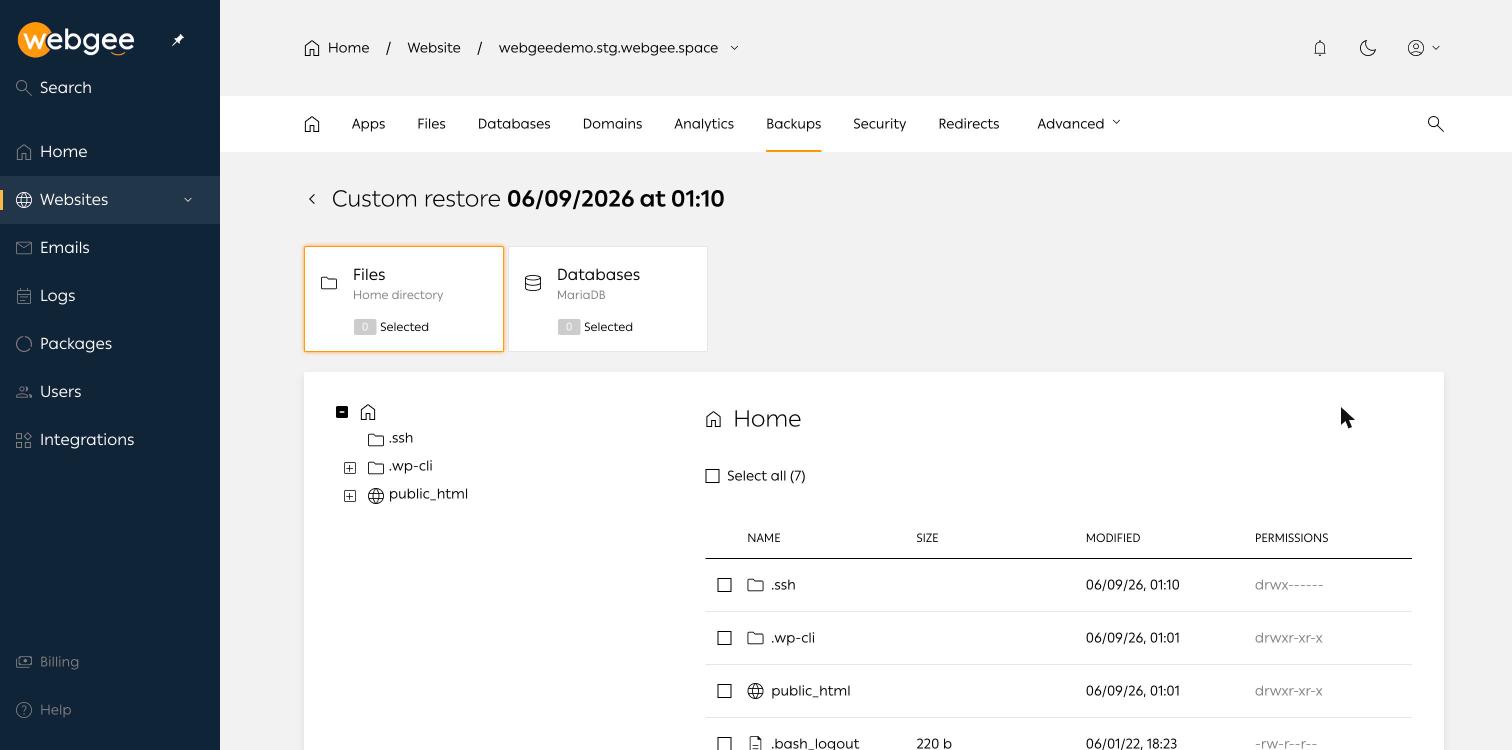This screenshot has height=750, width=1512.
Task: Open notifications bell icon
Action: tap(1320, 48)
